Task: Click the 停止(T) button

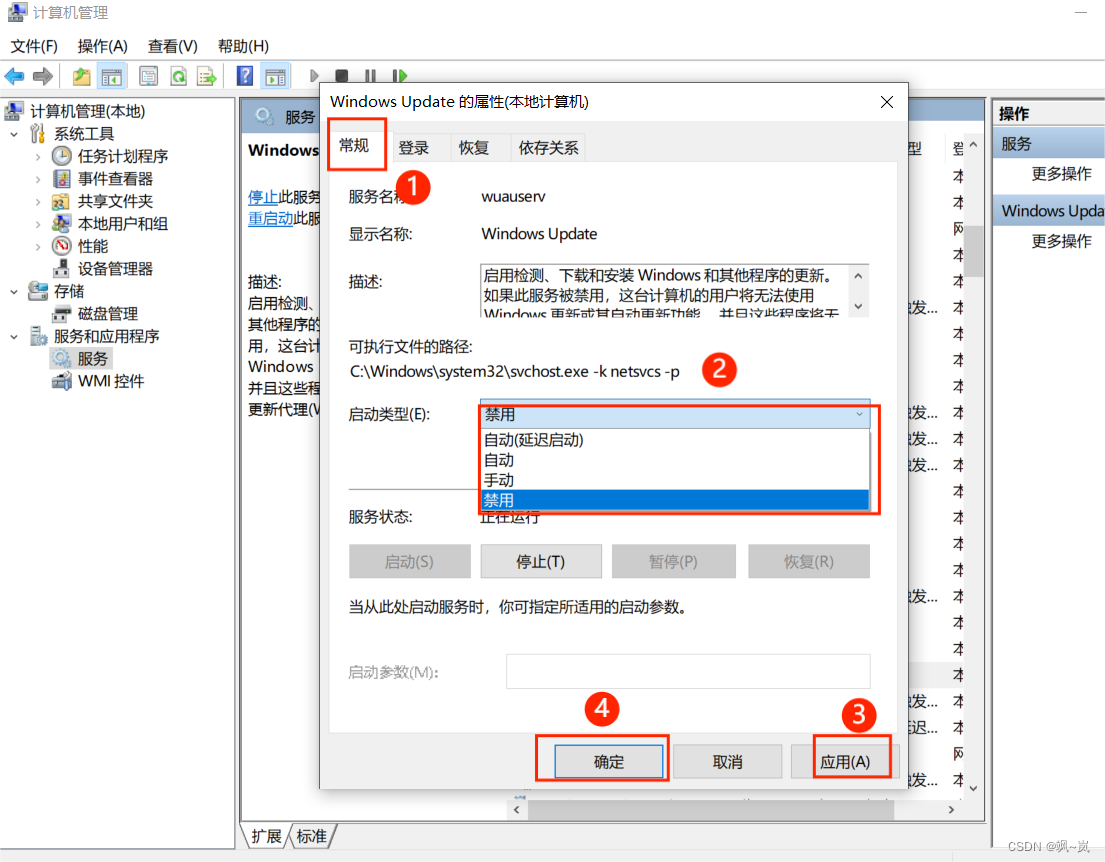Action: pyautogui.click(x=541, y=562)
